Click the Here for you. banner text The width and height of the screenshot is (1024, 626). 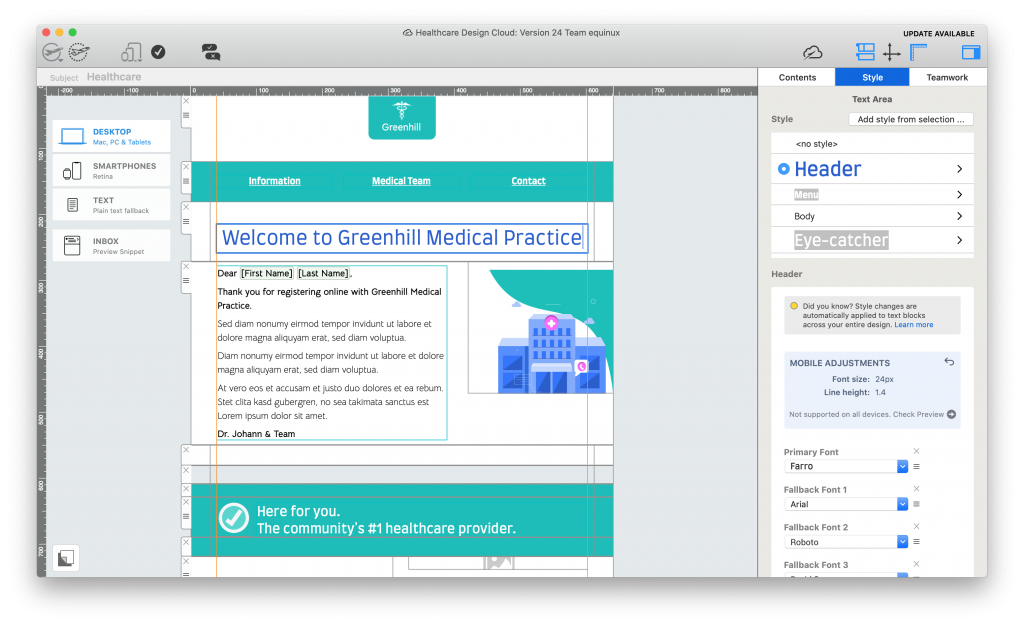click(298, 511)
